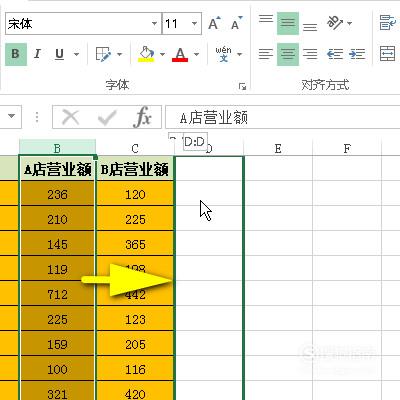Decrease indent
Viewport: 400px width, 400px height.
(x=335, y=54)
